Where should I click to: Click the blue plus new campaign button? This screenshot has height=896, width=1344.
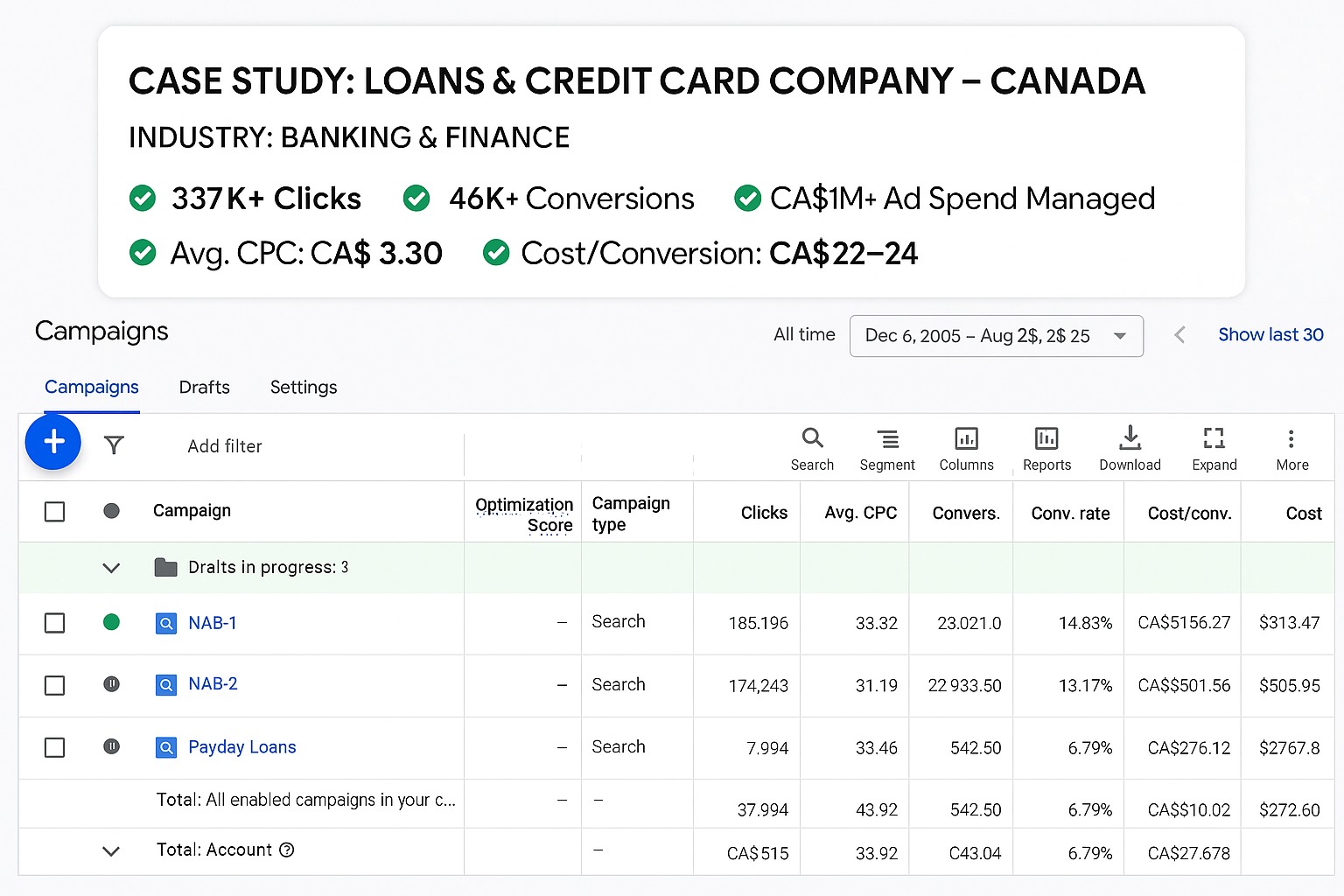pos(53,442)
